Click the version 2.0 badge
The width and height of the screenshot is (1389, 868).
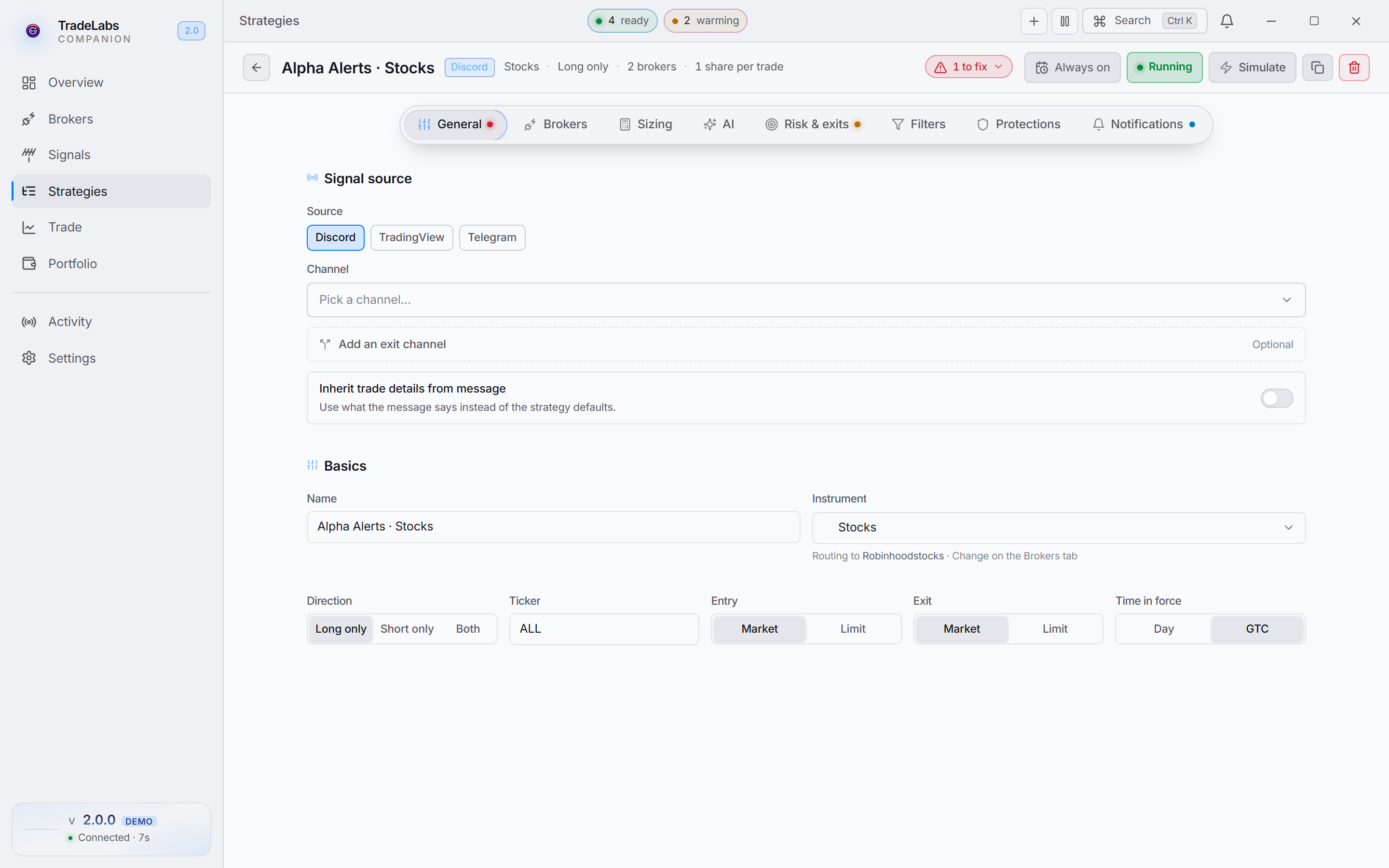tap(191, 30)
